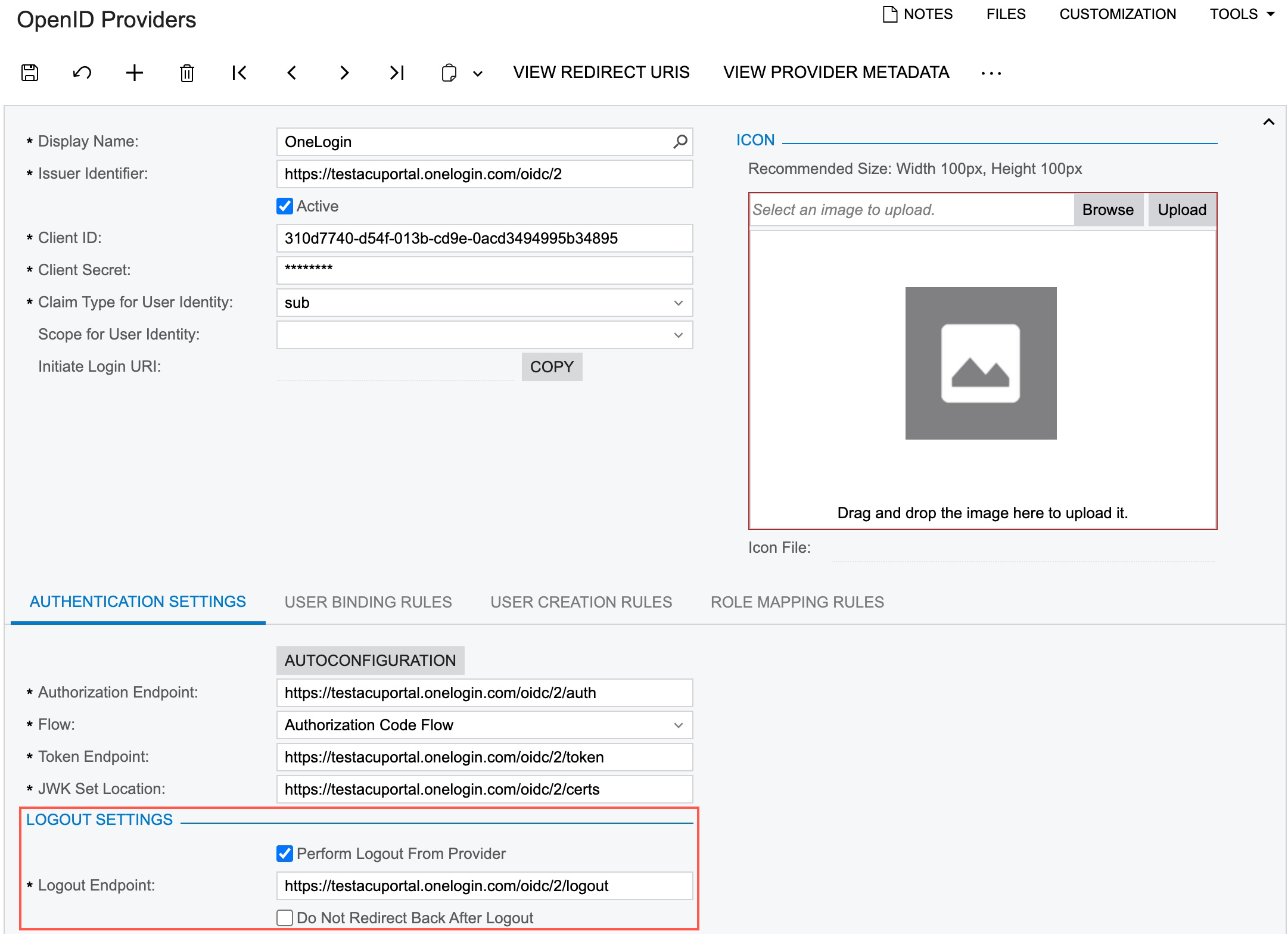Click magnifier icon in Display Name field
1288x934 pixels.
pyautogui.click(x=680, y=142)
